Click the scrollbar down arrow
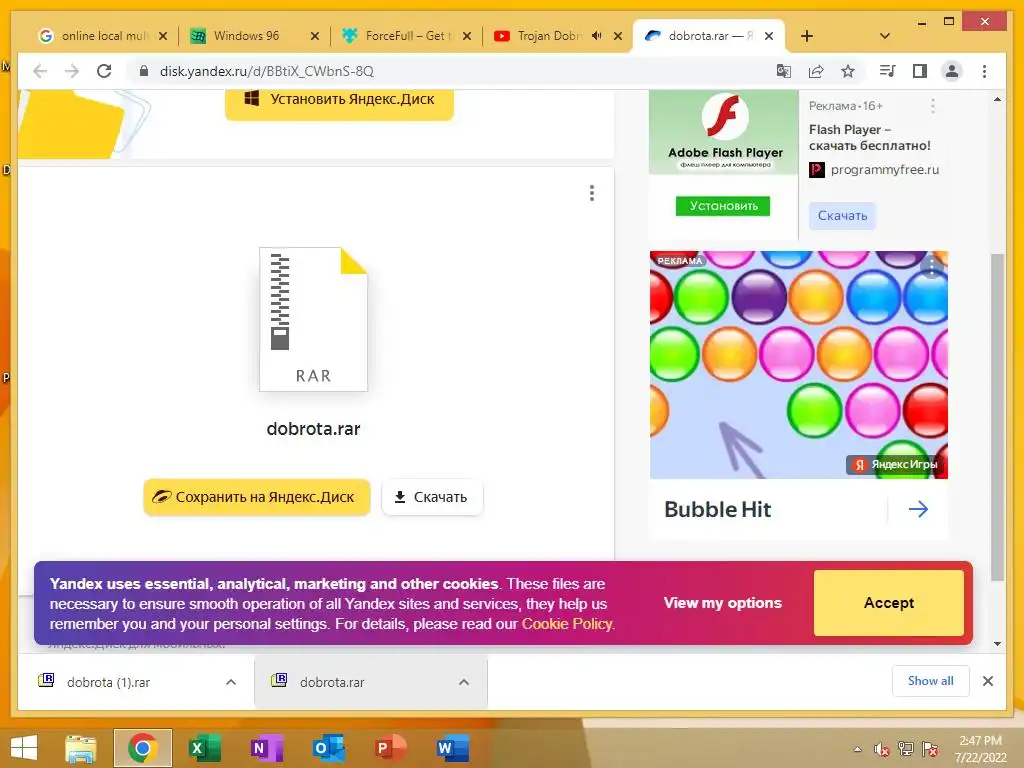1024x768 pixels. point(997,644)
